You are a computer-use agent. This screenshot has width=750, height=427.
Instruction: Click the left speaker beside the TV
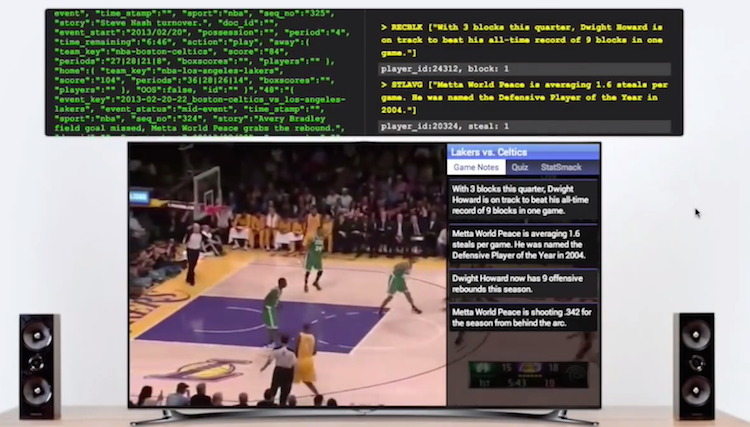(39, 366)
